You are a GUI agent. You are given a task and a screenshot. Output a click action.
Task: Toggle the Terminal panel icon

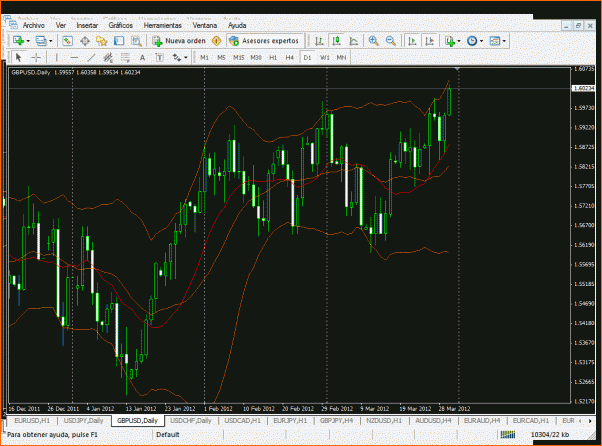[x=119, y=41]
